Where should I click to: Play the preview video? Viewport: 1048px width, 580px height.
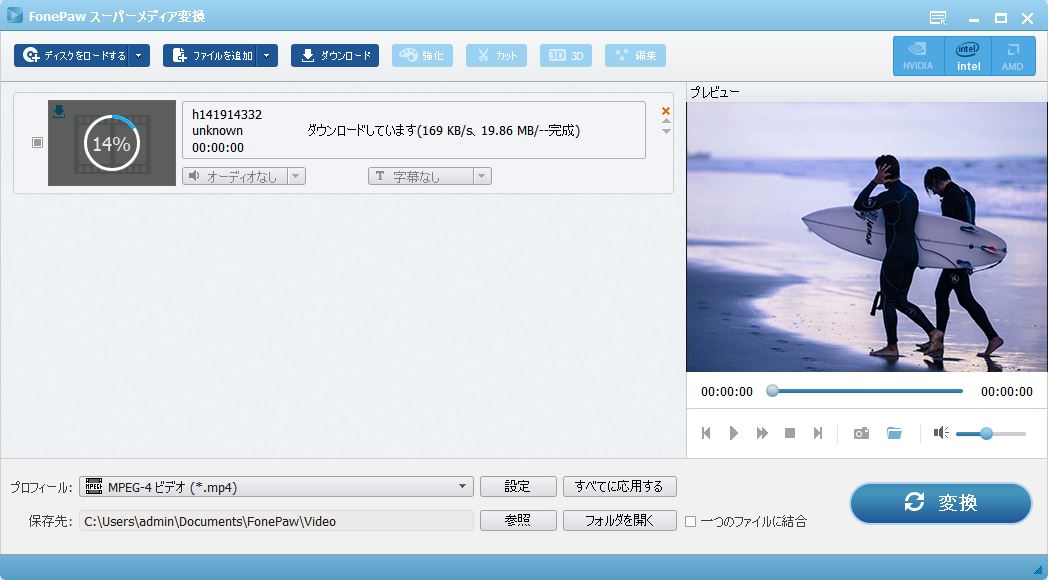[733, 433]
